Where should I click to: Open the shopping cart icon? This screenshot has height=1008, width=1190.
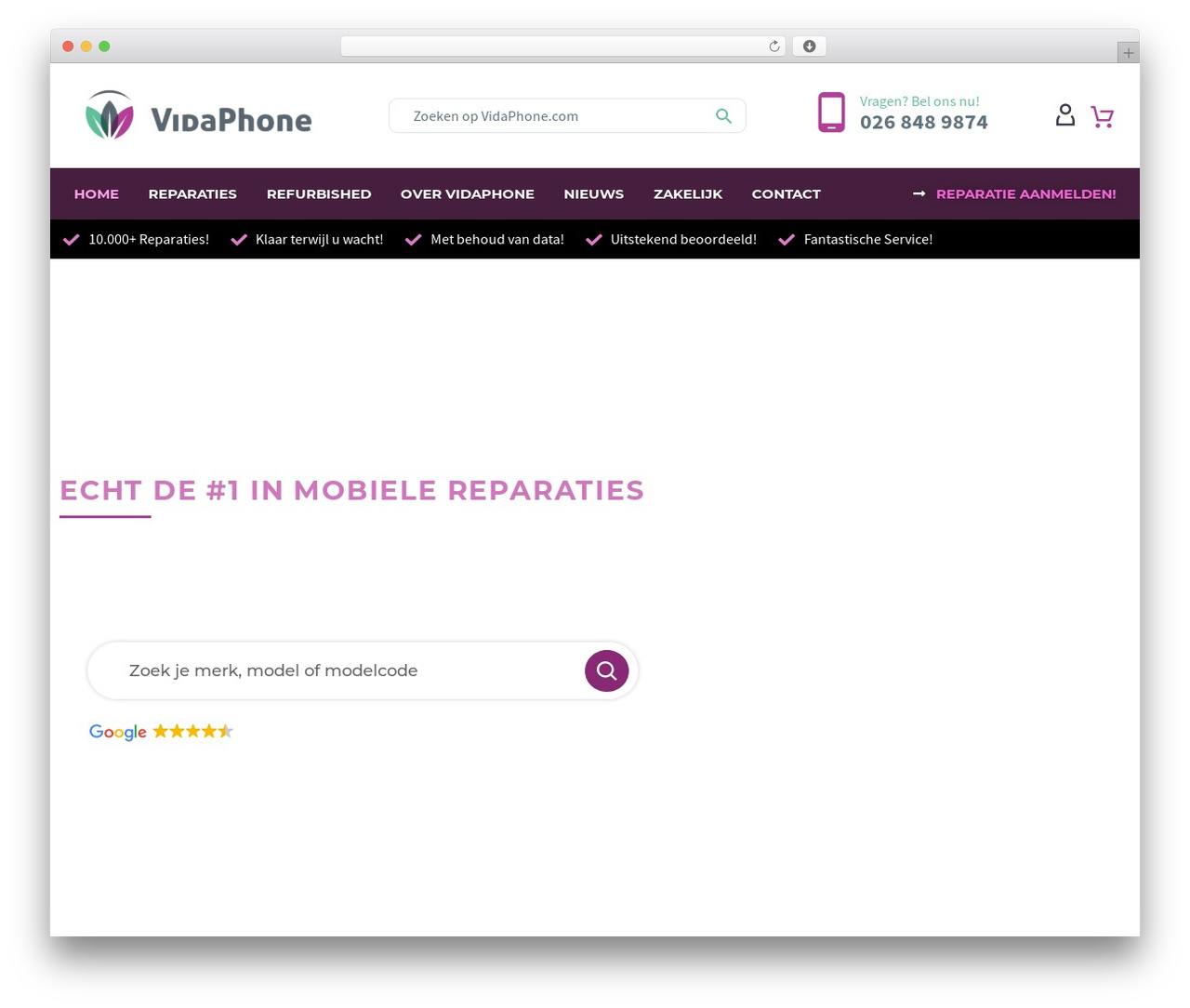(x=1103, y=116)
